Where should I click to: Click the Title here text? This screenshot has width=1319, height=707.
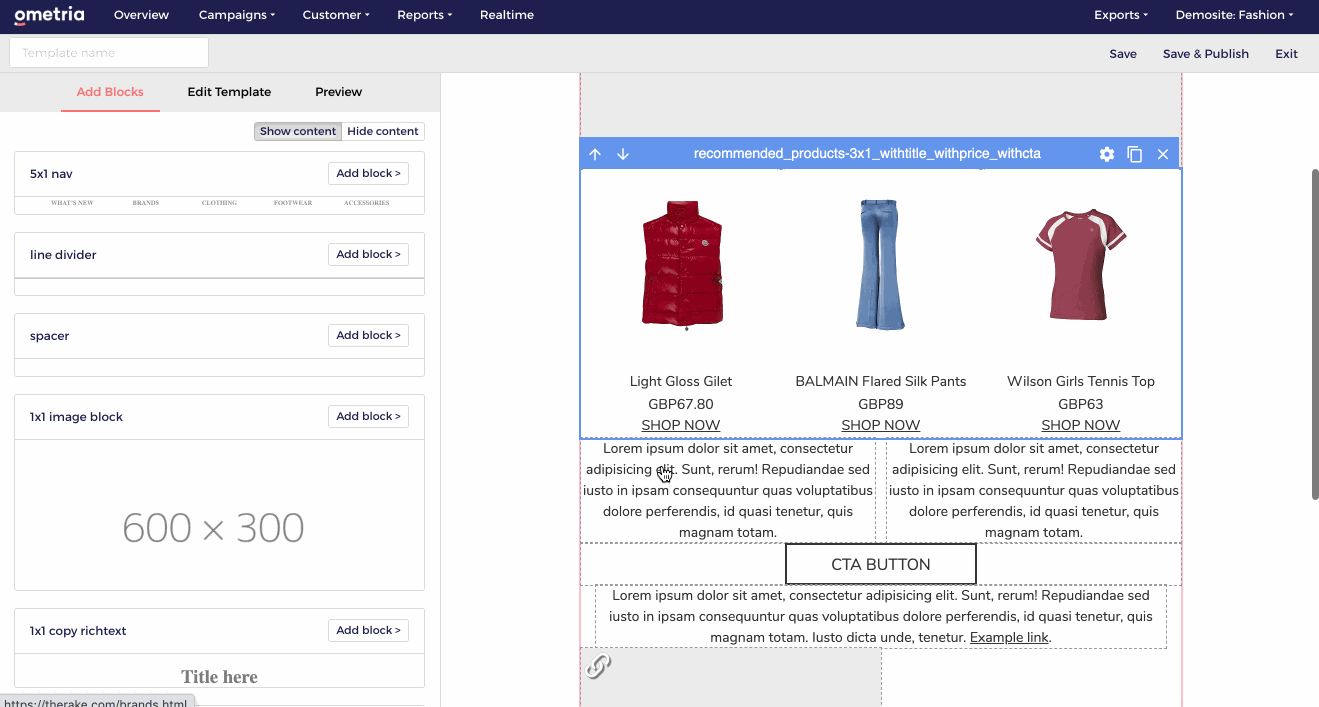point(219,677)
